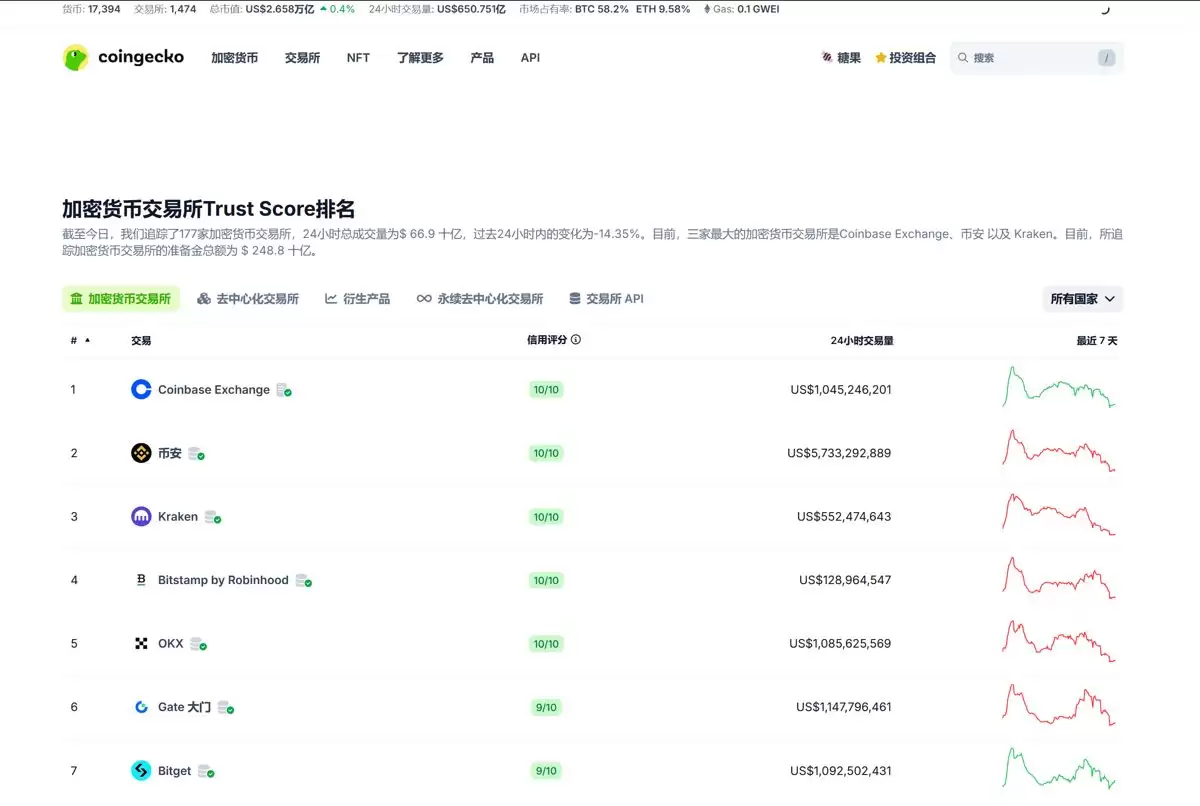Open the Coinbase Exchange logo icon
The image size is (1200, 806).
point(141,390)
